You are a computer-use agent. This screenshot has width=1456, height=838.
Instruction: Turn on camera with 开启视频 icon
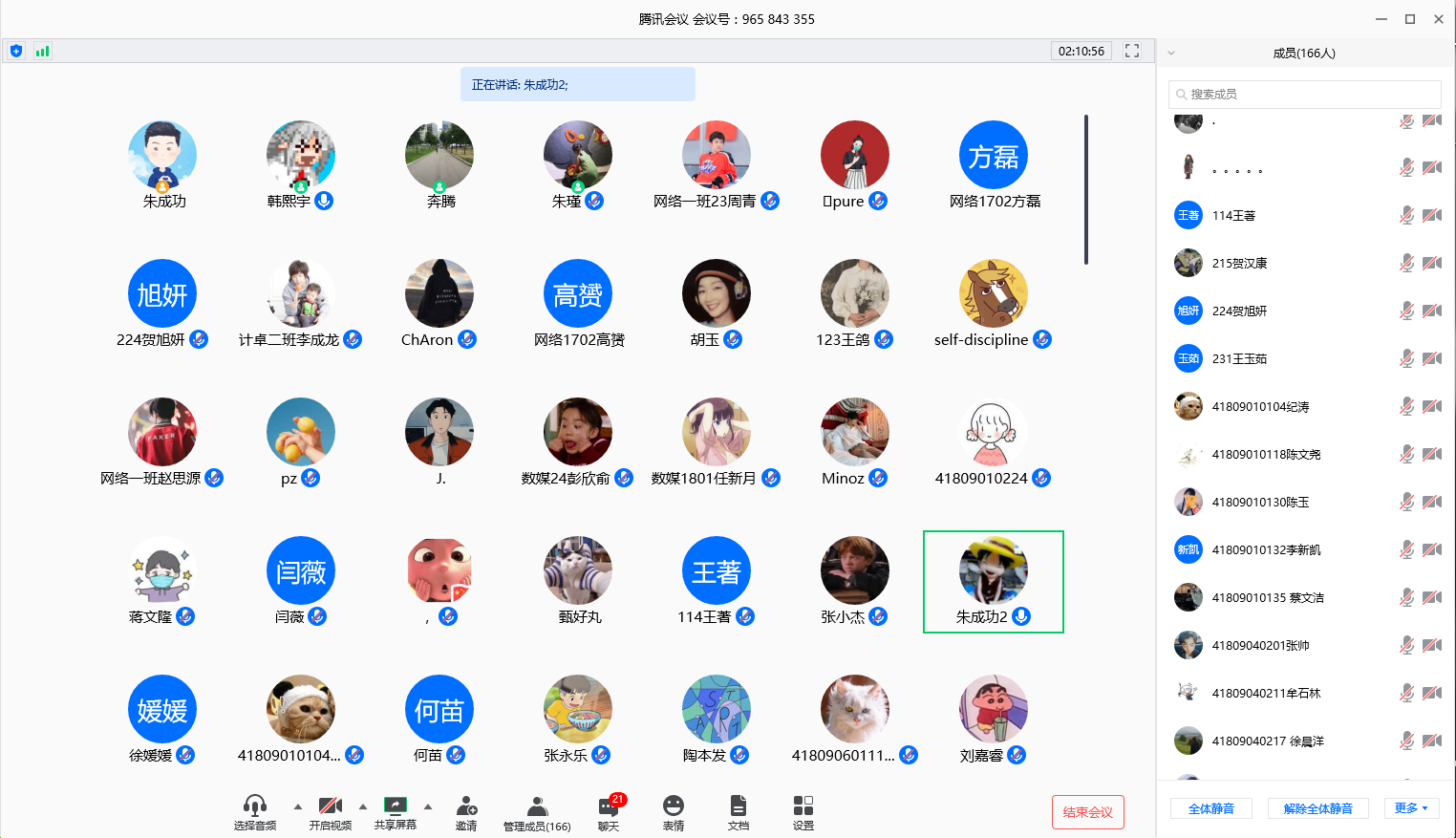pos(330,810)
